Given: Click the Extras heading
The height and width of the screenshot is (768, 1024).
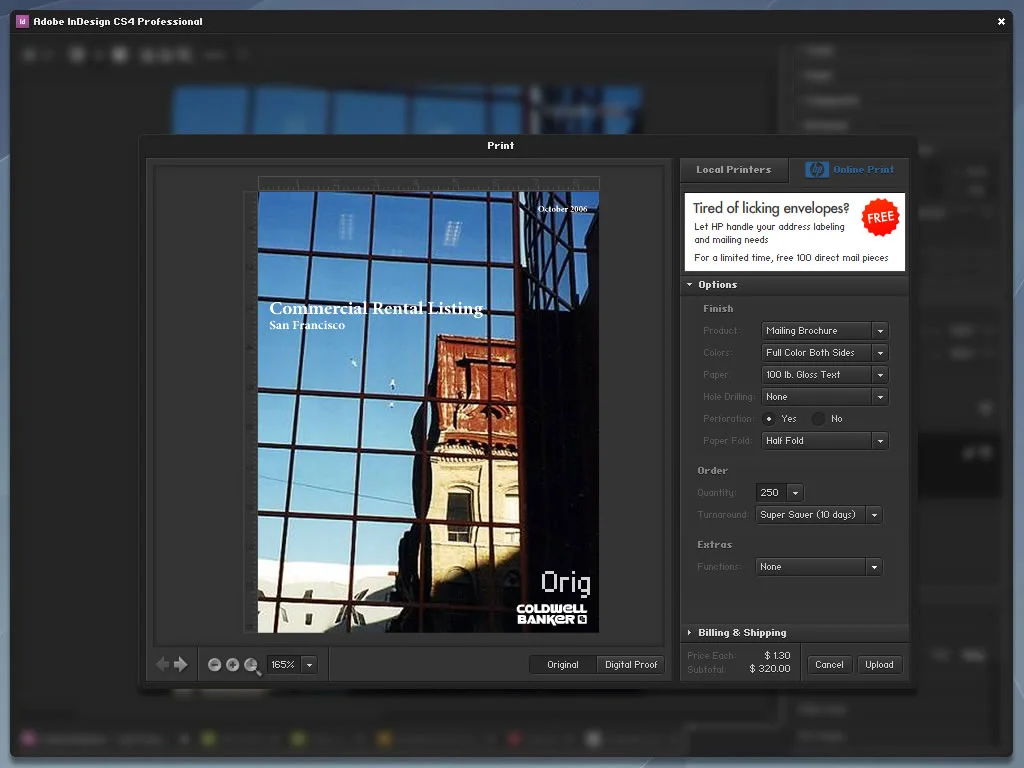Looking at the screenshot, I should point(714,545).
